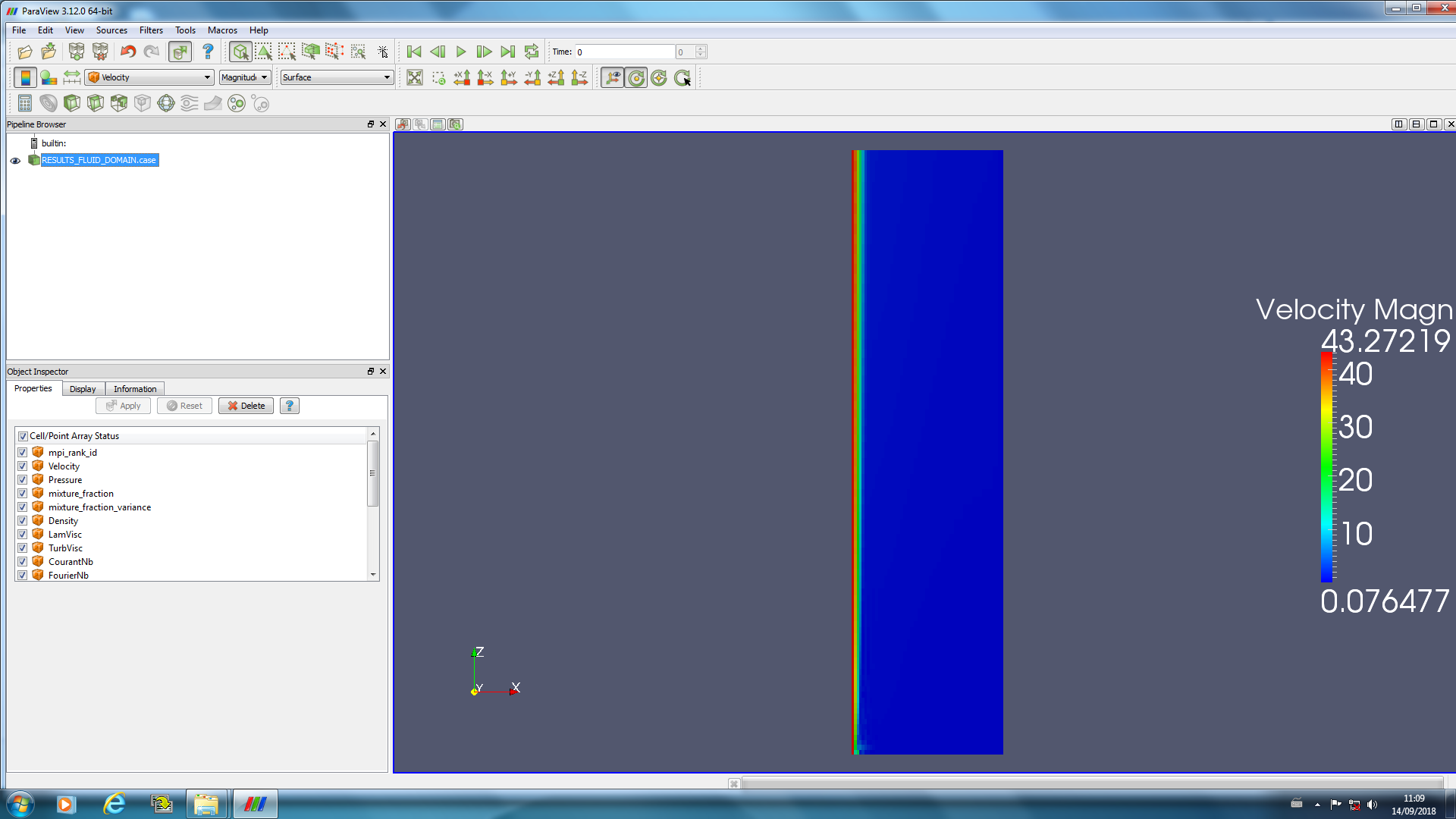Expand the Magnitude component dropdown
The width and height of the screenshot is (1456, 819).
click(244, 77)
